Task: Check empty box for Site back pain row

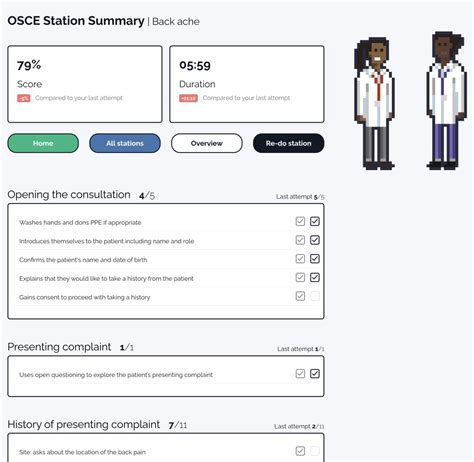Action: [315, 451]
